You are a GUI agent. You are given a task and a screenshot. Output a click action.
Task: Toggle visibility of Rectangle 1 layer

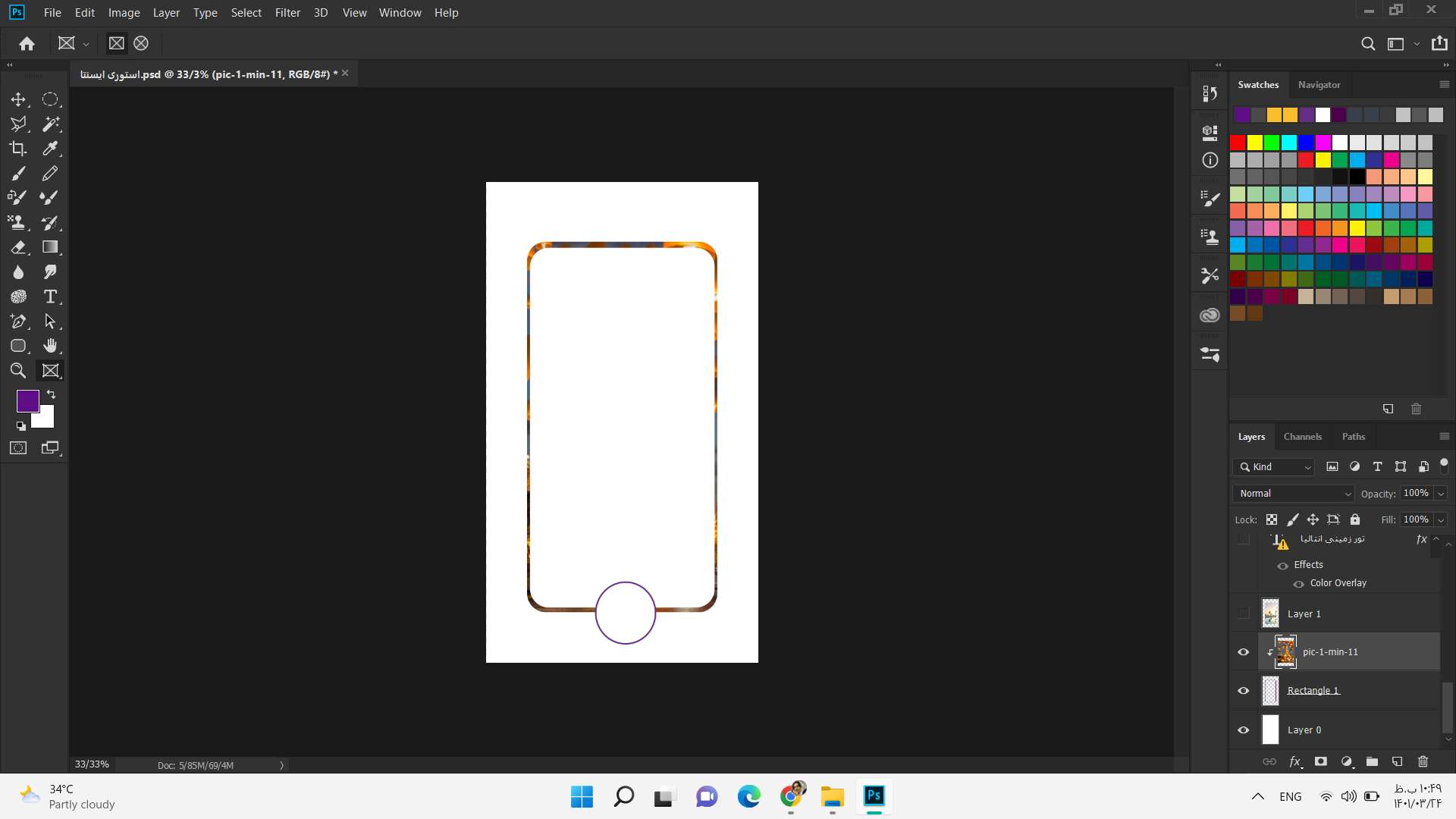coord(1243,690)
